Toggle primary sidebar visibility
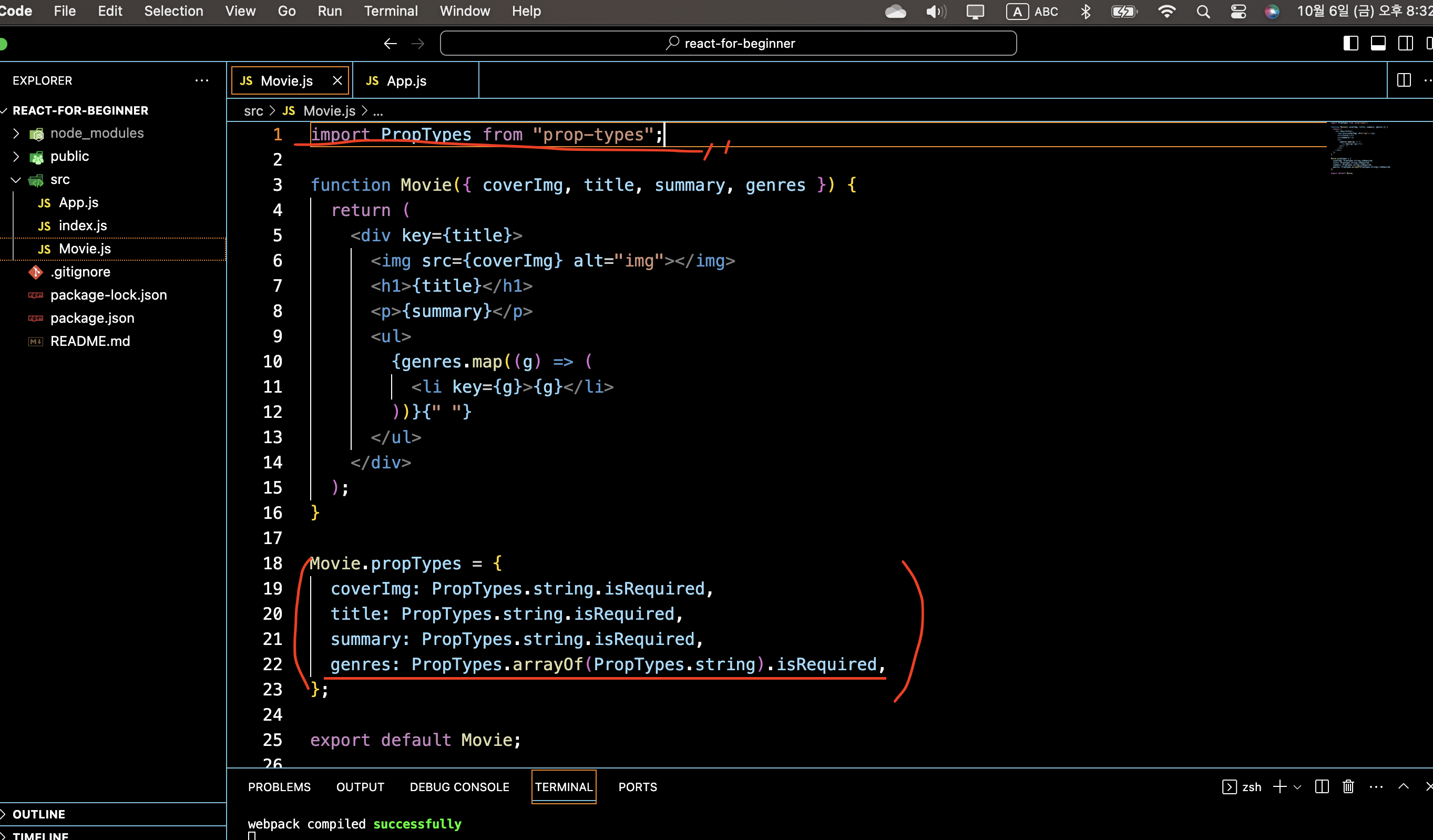This screenshot has height=840, width=1433. click(1351, 44)
